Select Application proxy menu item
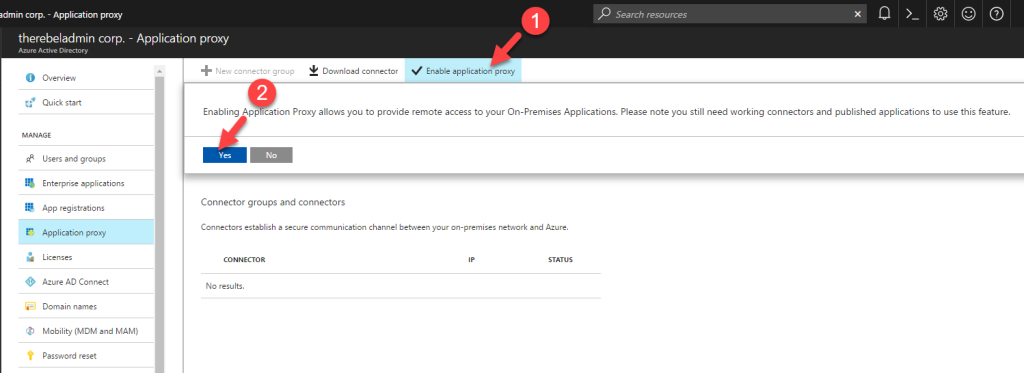This screenshot has height=373, width=1024. [x=86, y=233]
